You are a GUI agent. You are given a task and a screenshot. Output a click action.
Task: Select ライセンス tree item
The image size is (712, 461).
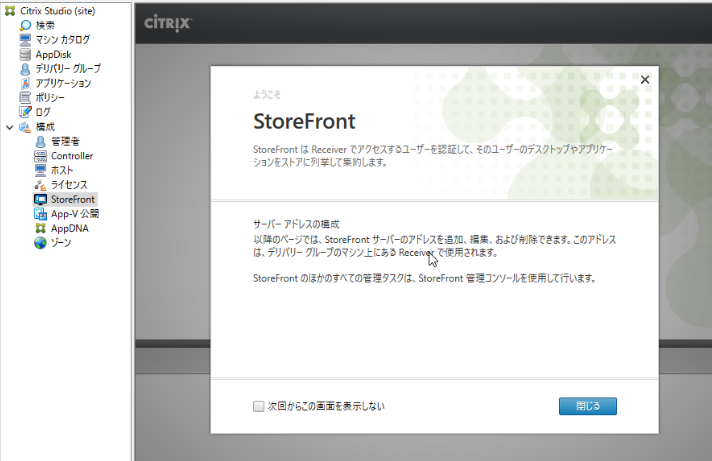tap(69, 185)
